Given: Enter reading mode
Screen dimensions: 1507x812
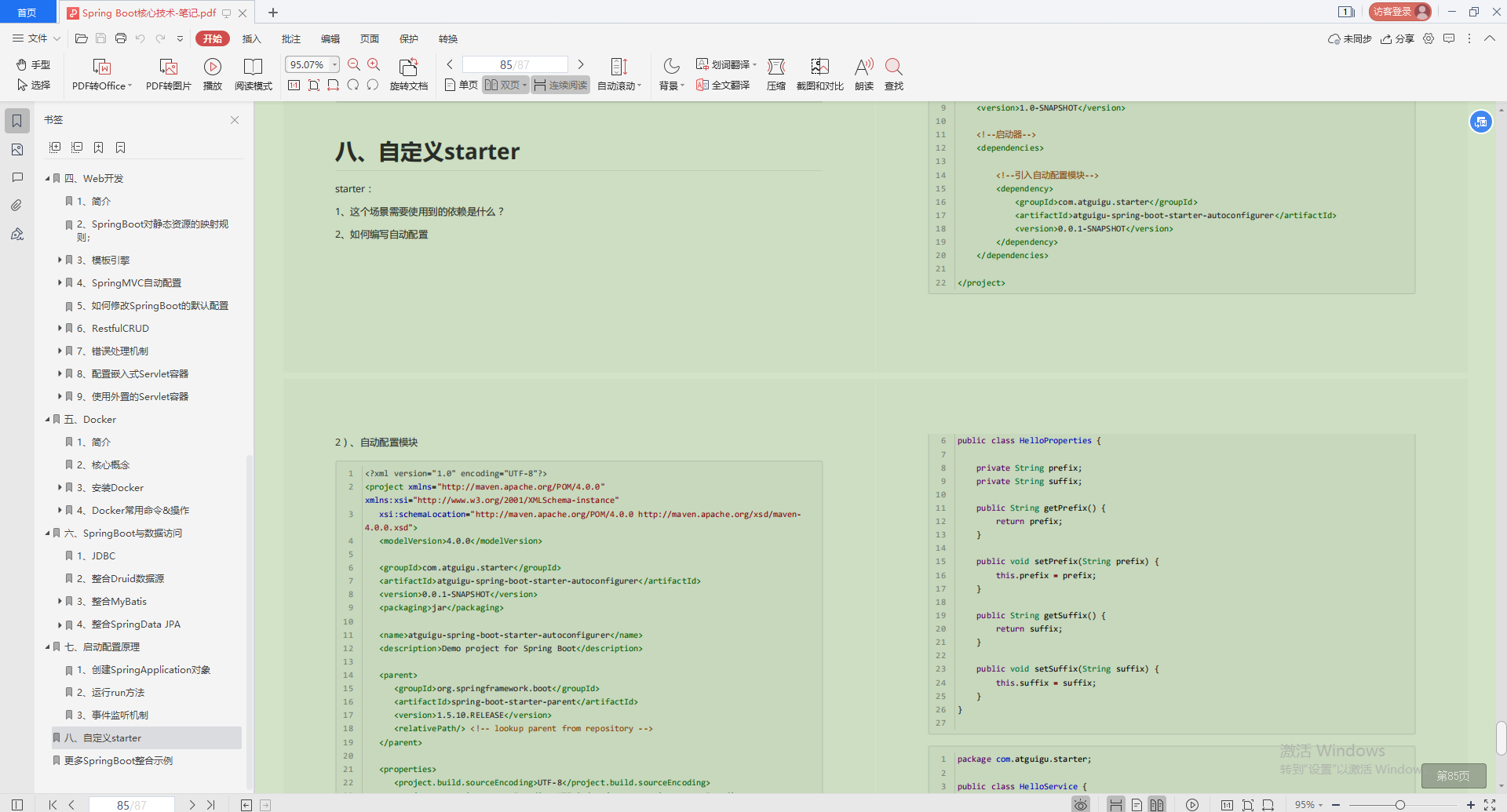Looking at the screenshot, I should (253, 75).
